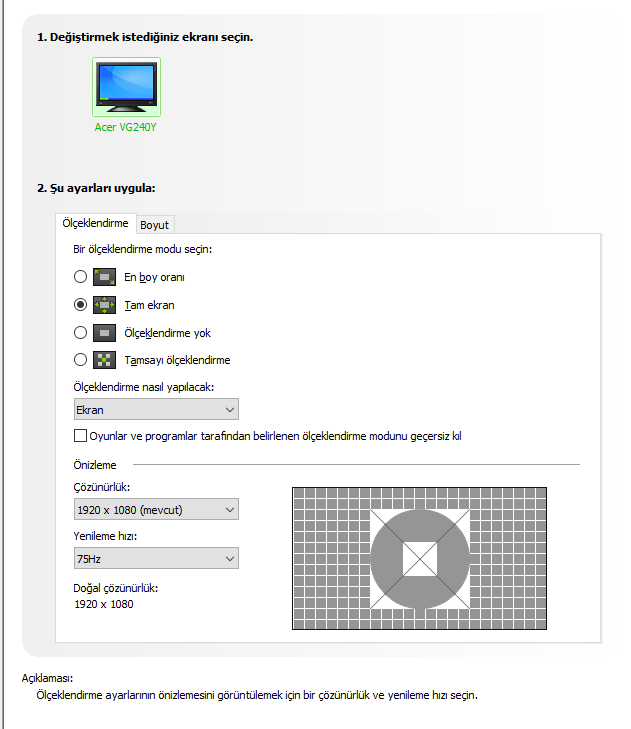Image resolution: width=631 pixels, height=729 pixels.
Task: Click the full-screen scaling mode icon
Action: [105, 305]
